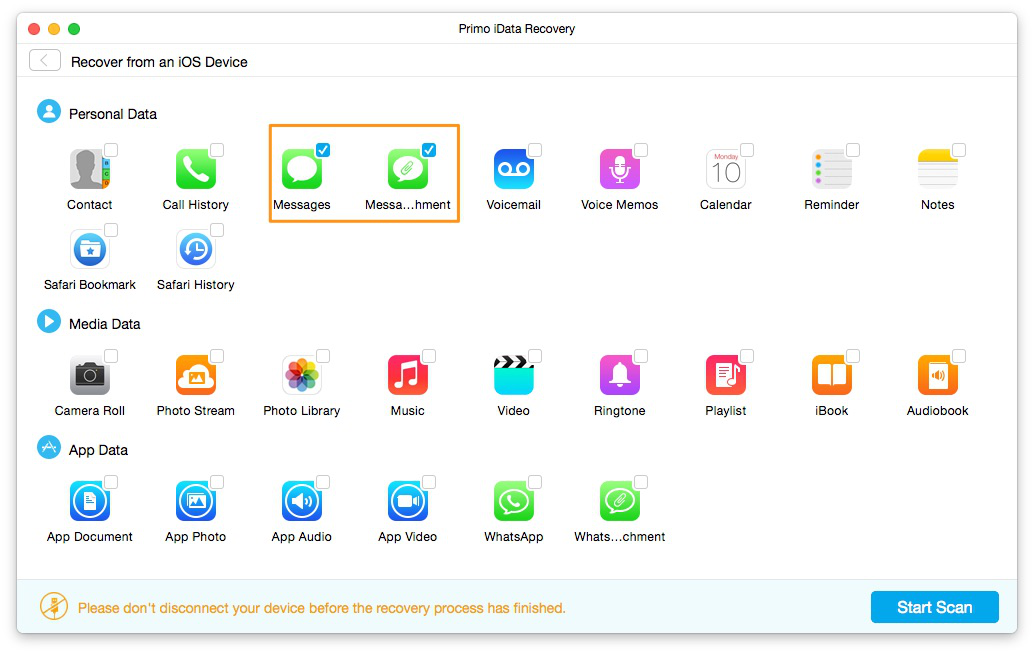Check the Safari History checkbox

click(x=217, y=229)
